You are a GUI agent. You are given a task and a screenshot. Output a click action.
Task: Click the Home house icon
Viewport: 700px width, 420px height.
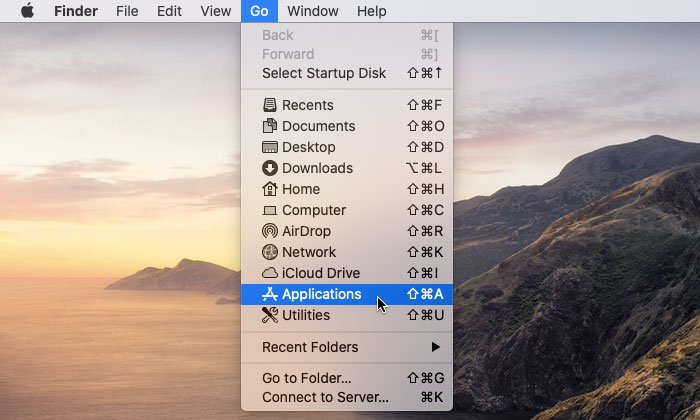[x=270, y=189]
